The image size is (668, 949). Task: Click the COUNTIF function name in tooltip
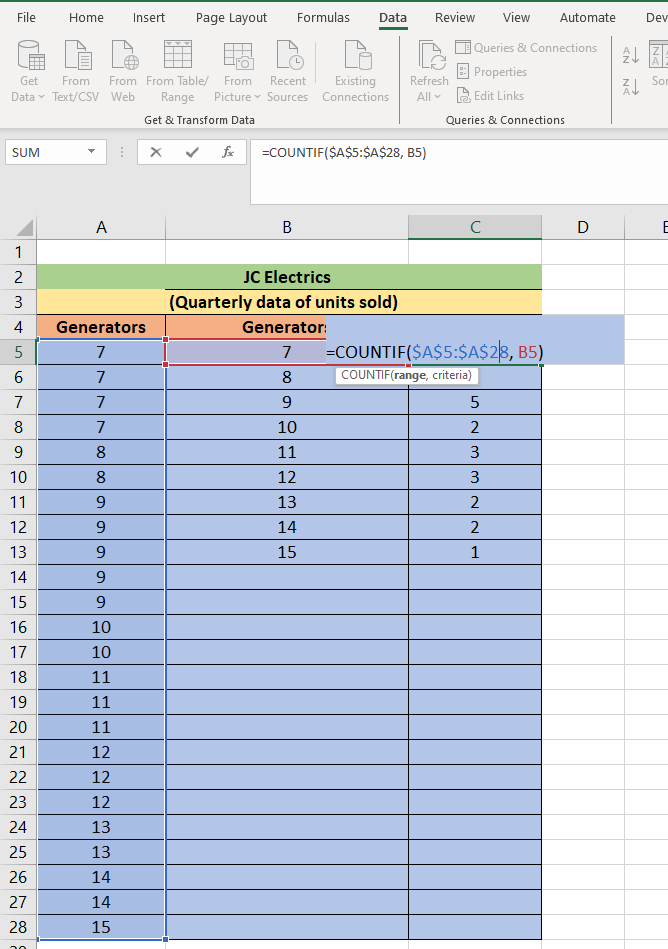point(365,375)
